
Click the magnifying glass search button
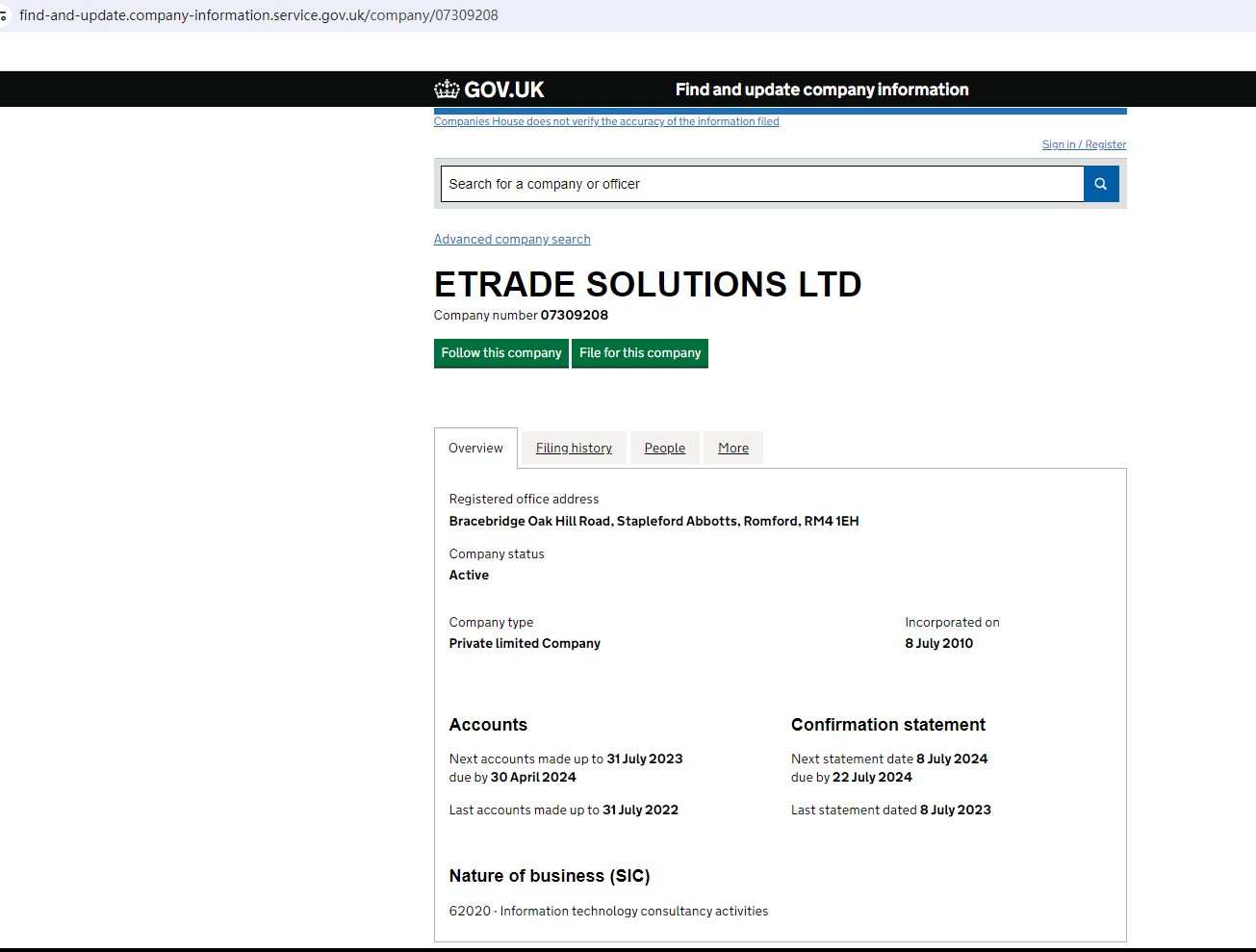coord(1101,184)
